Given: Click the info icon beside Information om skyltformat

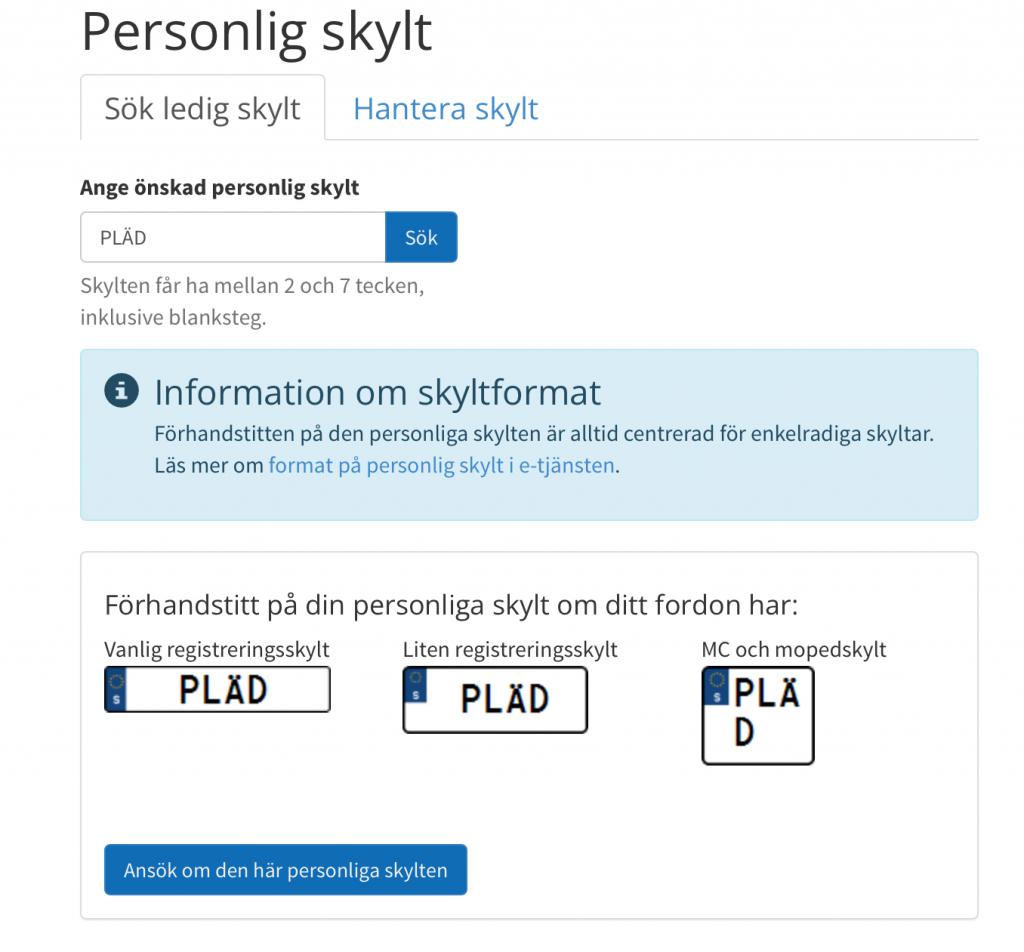Looking at the screenshot, I should tap(121, 390).
